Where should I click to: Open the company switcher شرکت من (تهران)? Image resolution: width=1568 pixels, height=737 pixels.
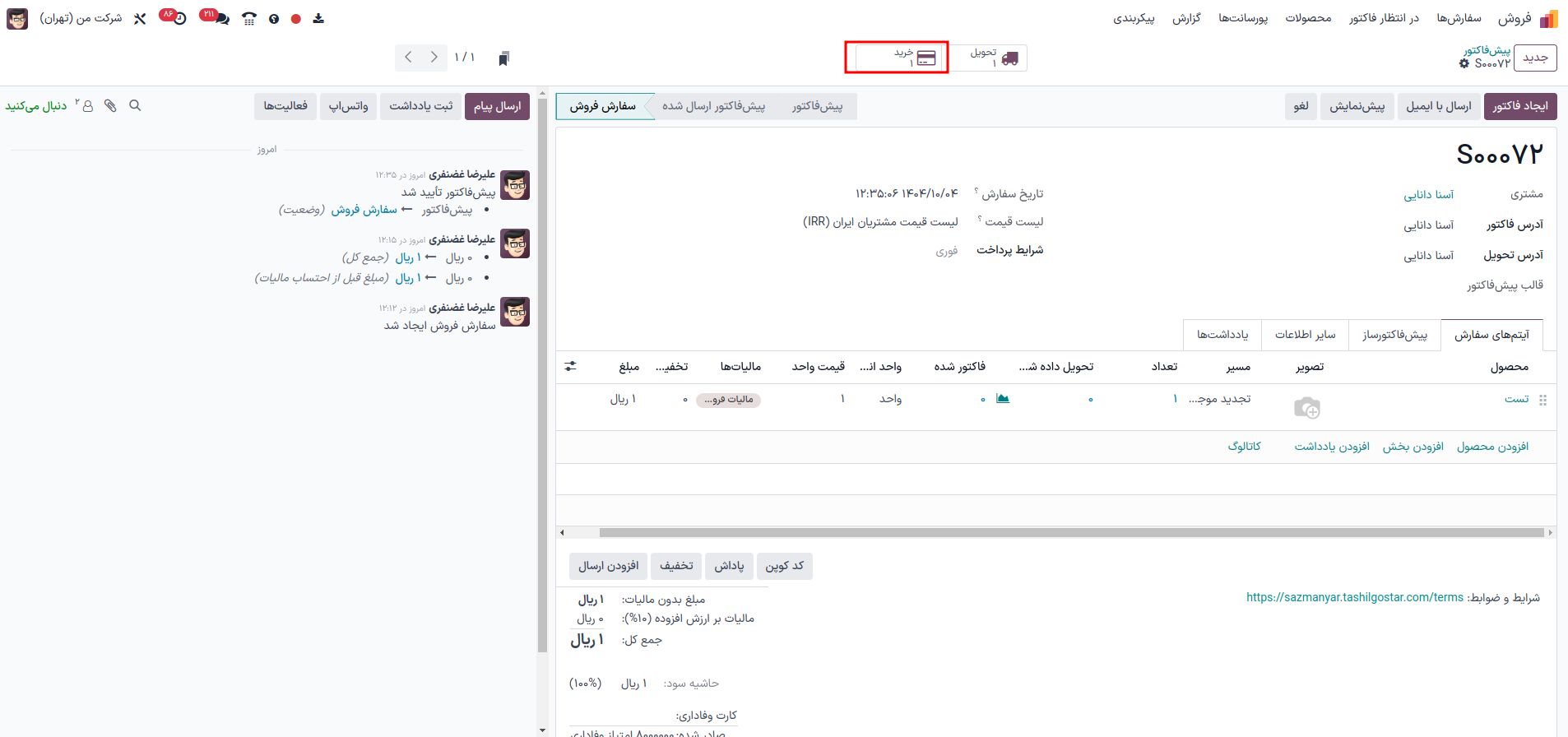pos(81,18)
